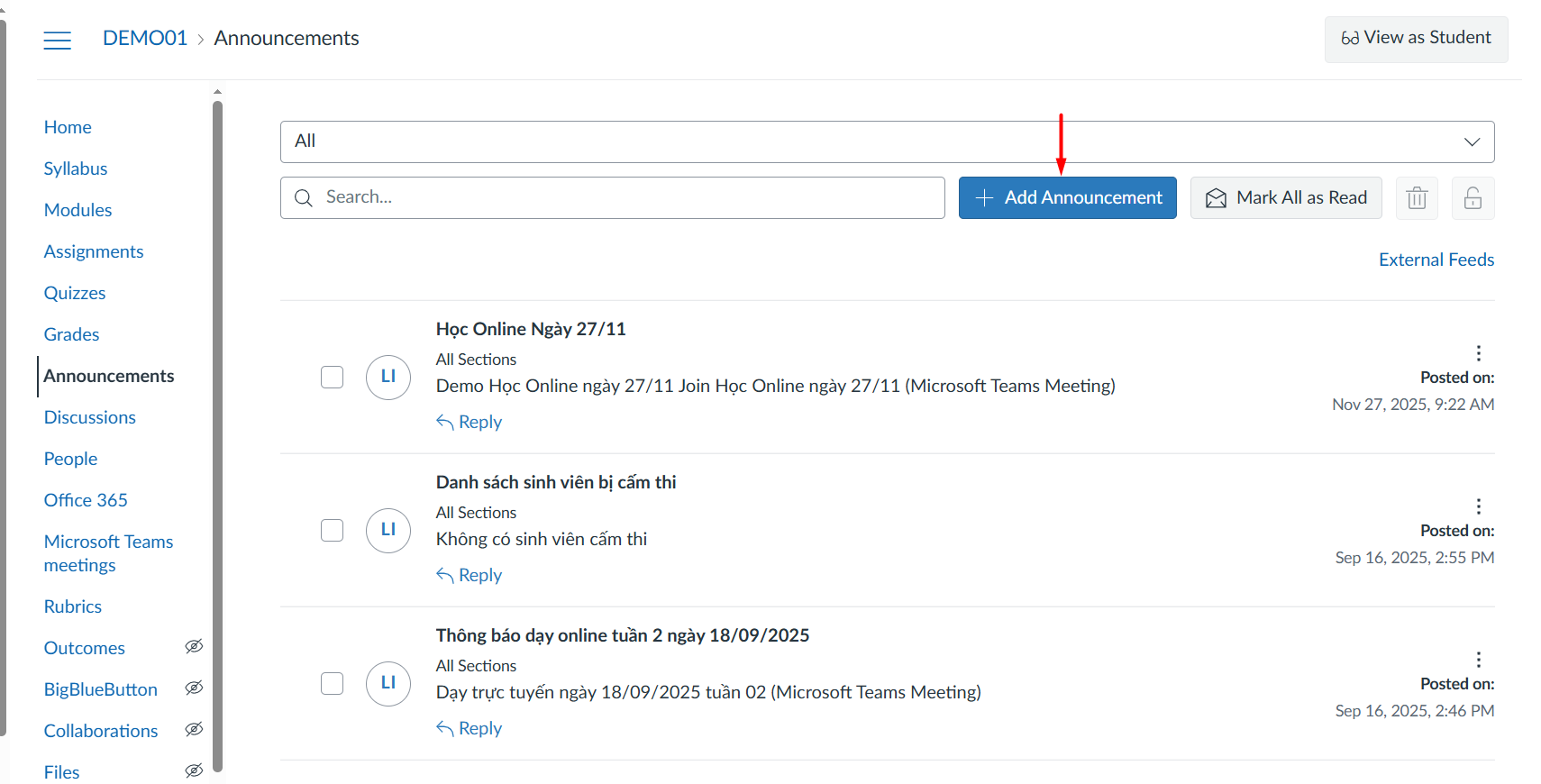The width and height of the screenshot is (1541, 784).
Task: Click author avatar on Học Online Ngày 27/11
Action: pyautogui.click(x=388, y=377)
